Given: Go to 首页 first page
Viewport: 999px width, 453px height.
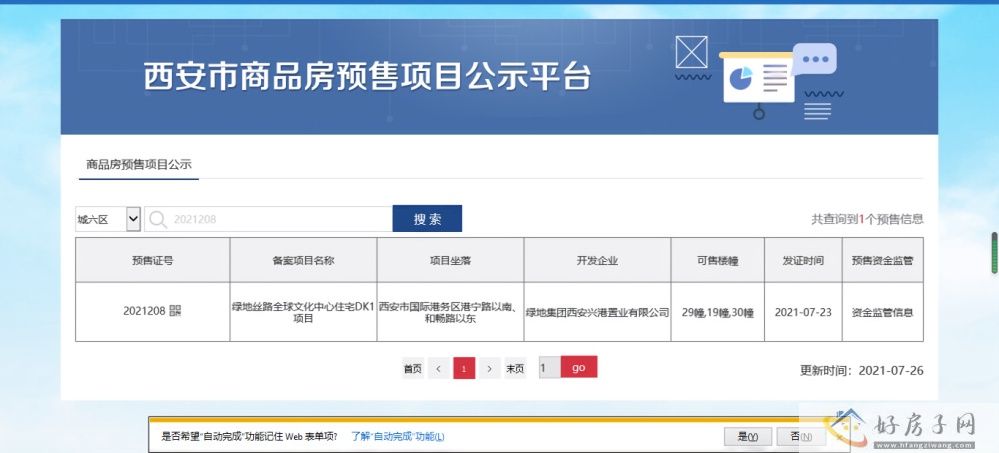Looking at the screenshot, I should coord(412,368).
